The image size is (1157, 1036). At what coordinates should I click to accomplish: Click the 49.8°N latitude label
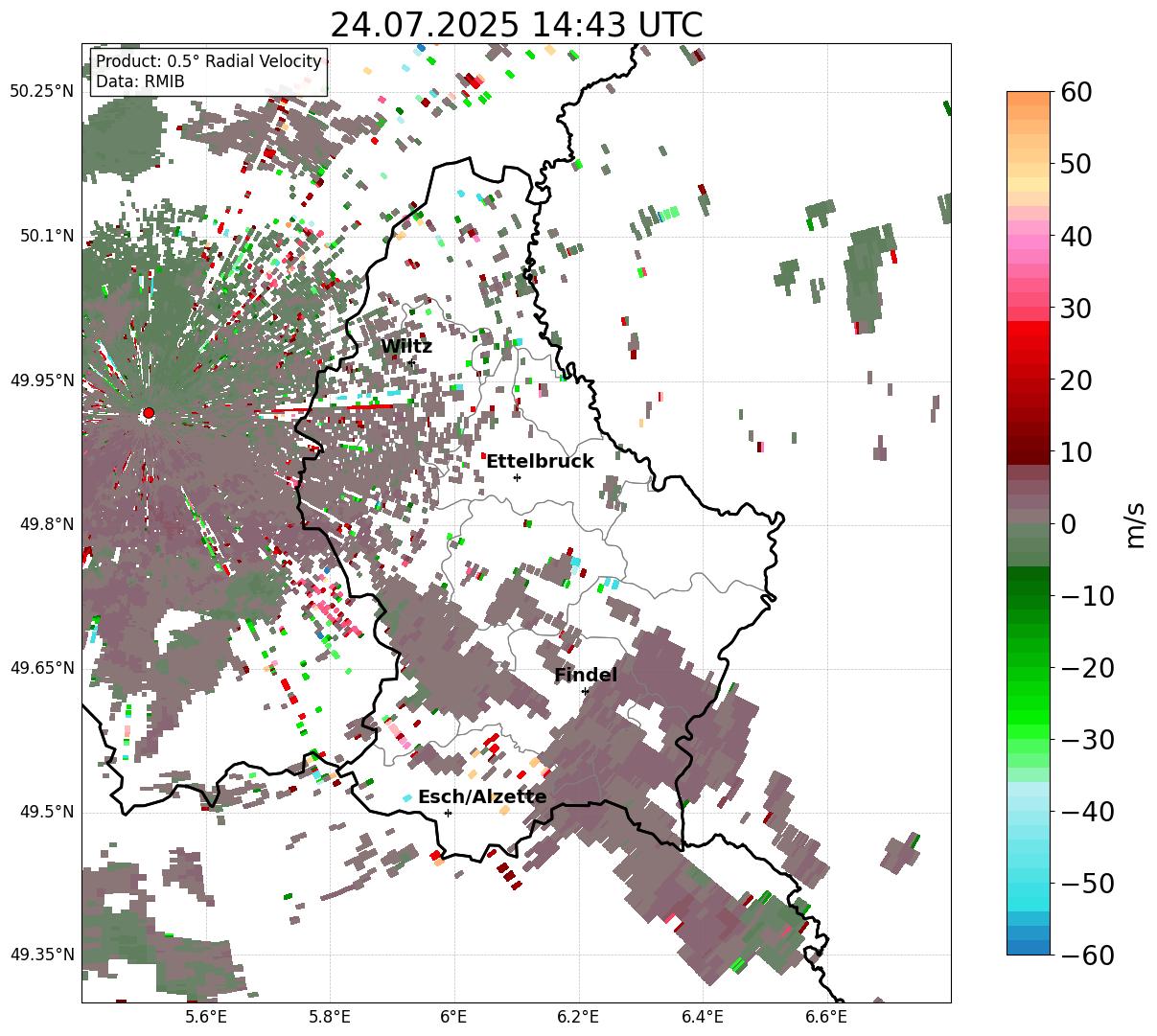(46, 524)
